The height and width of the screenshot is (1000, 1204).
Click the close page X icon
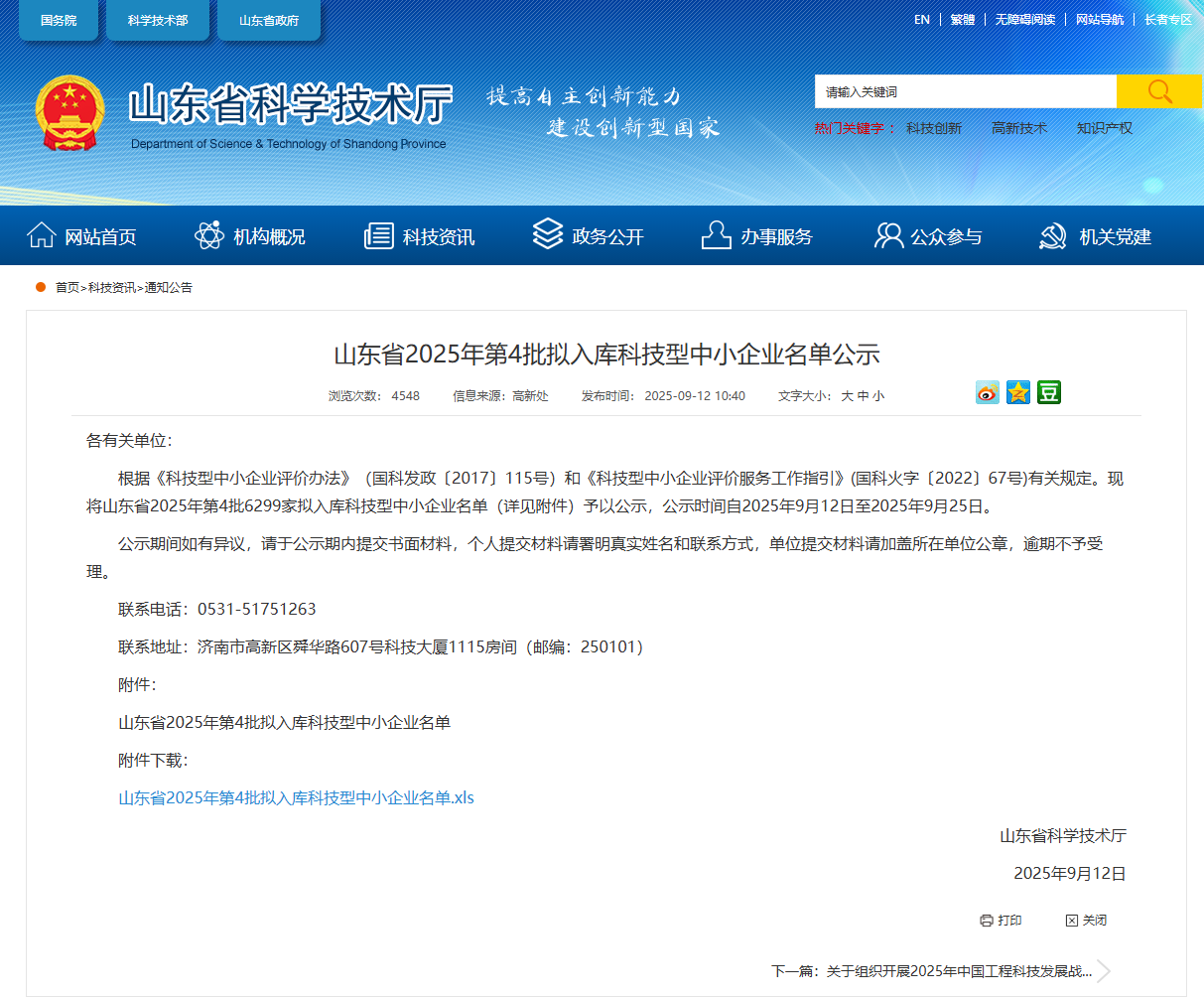1071,921
